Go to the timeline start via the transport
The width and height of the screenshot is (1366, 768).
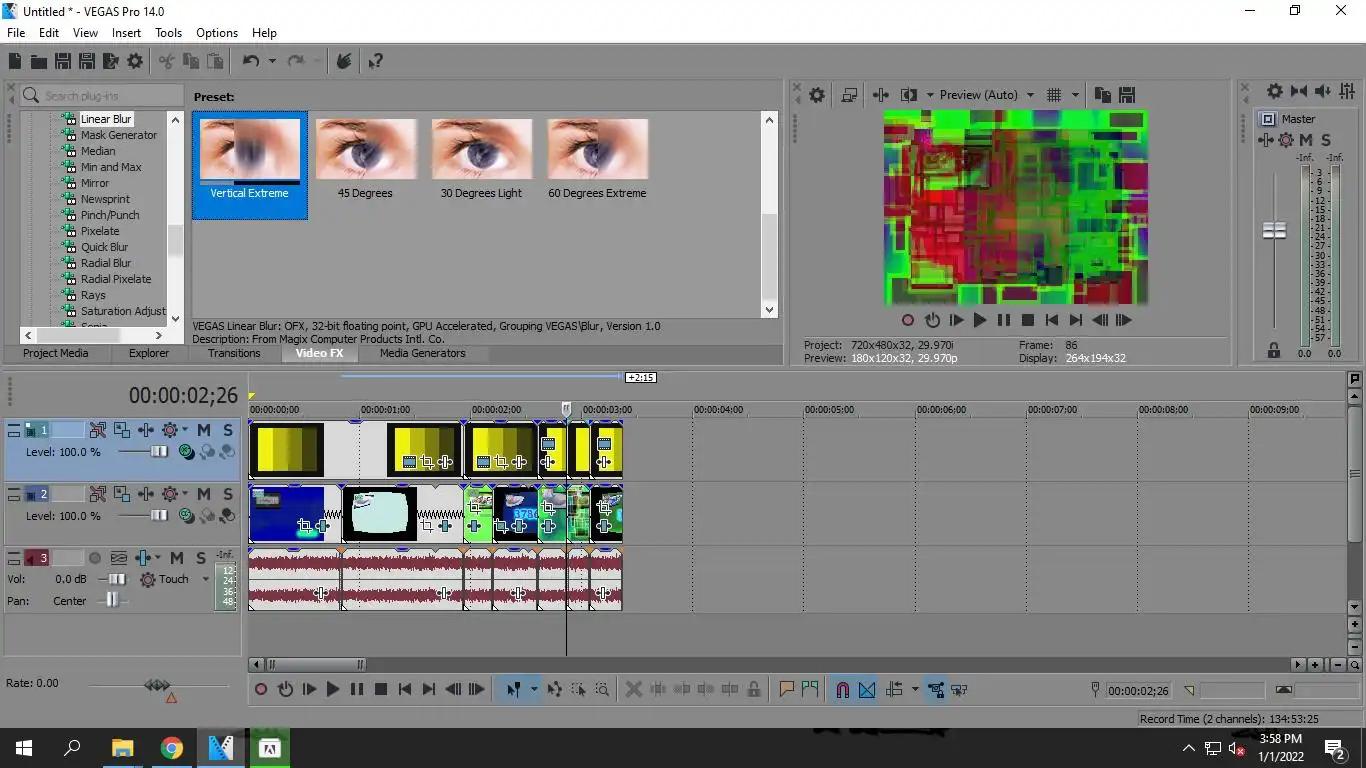[405, 689]
